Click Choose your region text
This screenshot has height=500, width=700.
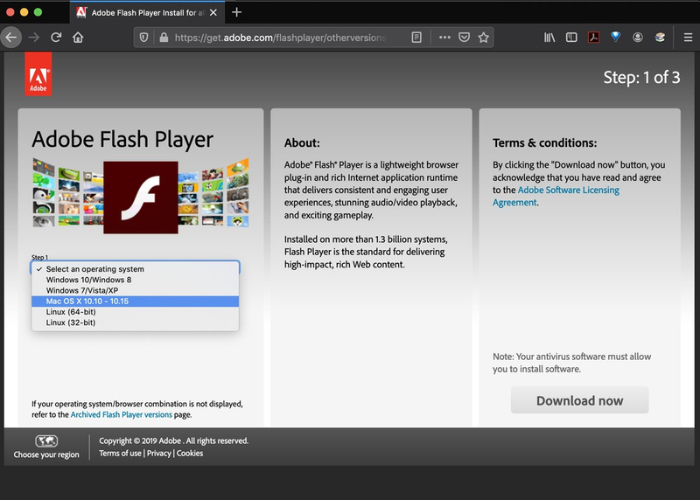[x=46, y=454]
